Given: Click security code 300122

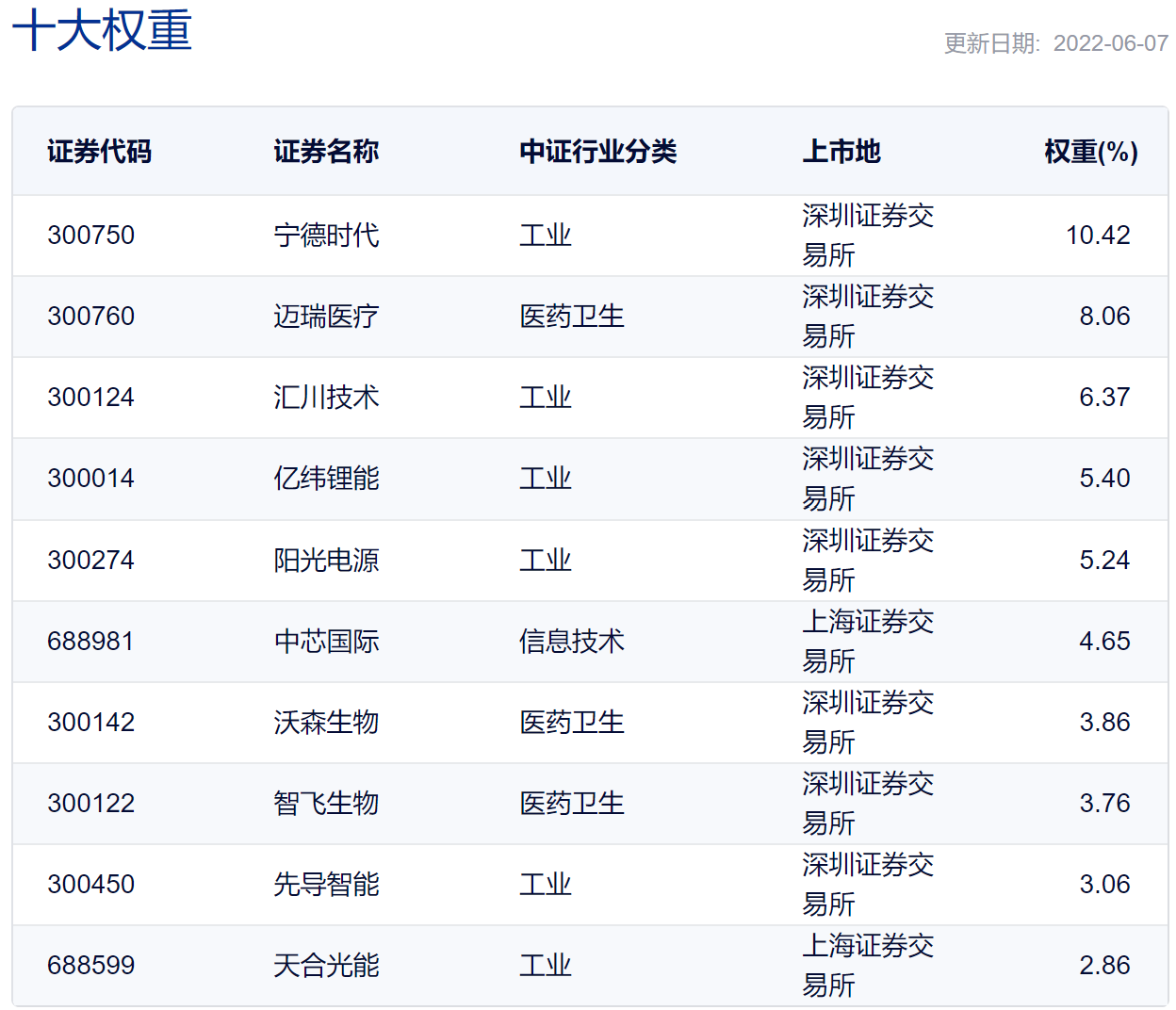Looking at the screenshot, I should (x=91, y=803).
